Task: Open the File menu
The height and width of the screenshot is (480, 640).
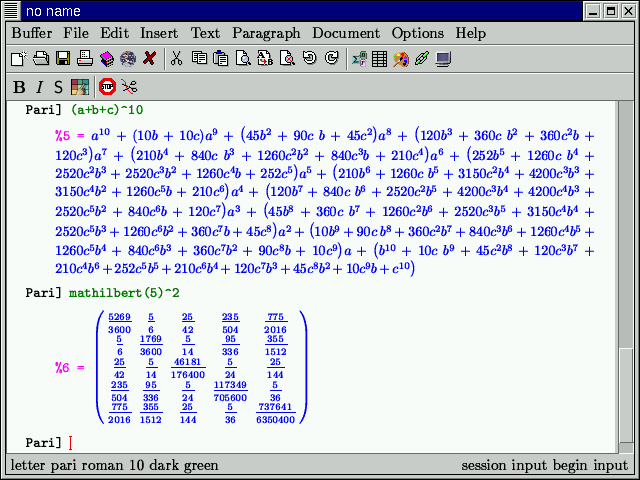Action: pos(76,33)
